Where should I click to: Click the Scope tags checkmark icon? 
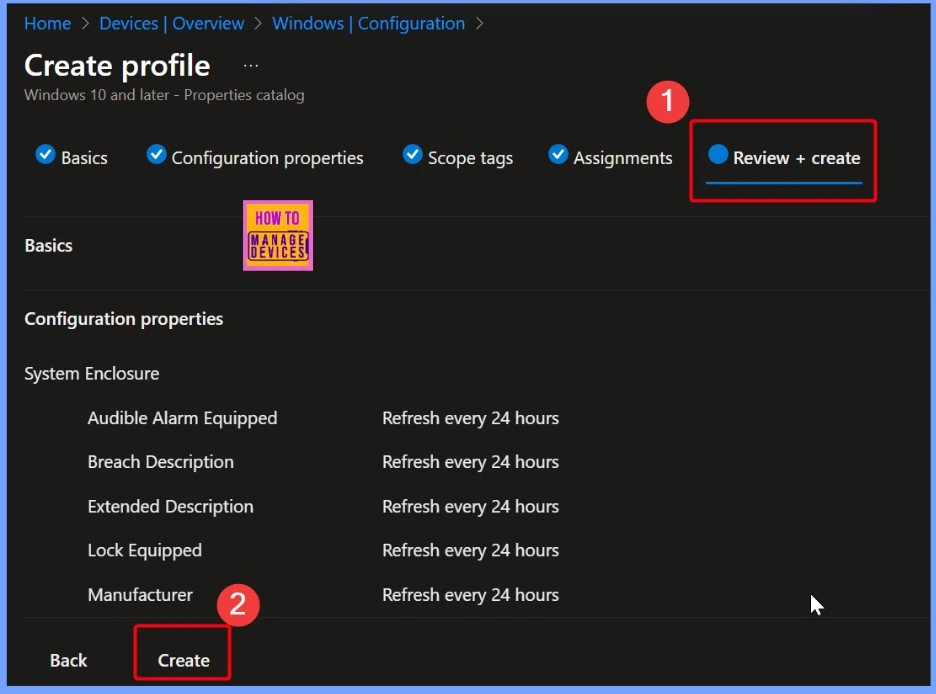(x=412, y=154)
